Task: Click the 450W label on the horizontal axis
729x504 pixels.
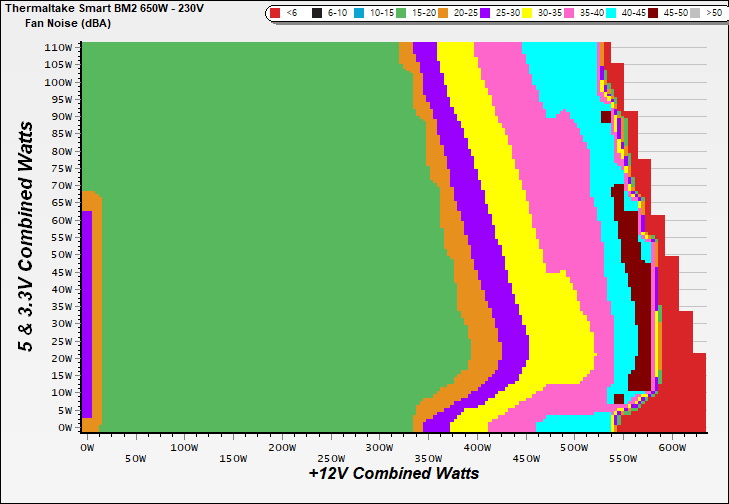Action: (x=477, y=458)
